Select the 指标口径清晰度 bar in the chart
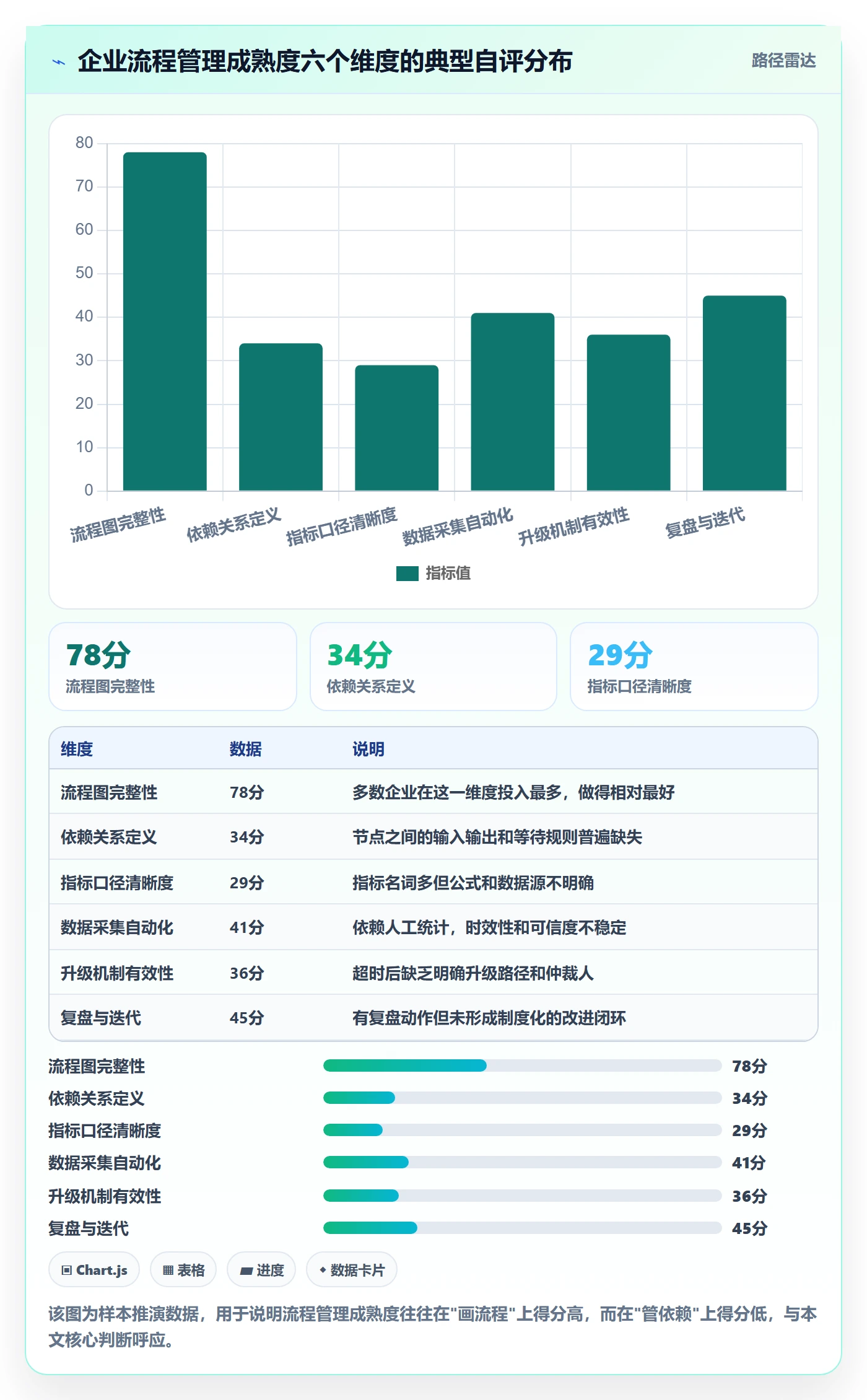The image size is (867, 1400). [x=396, y=428]
